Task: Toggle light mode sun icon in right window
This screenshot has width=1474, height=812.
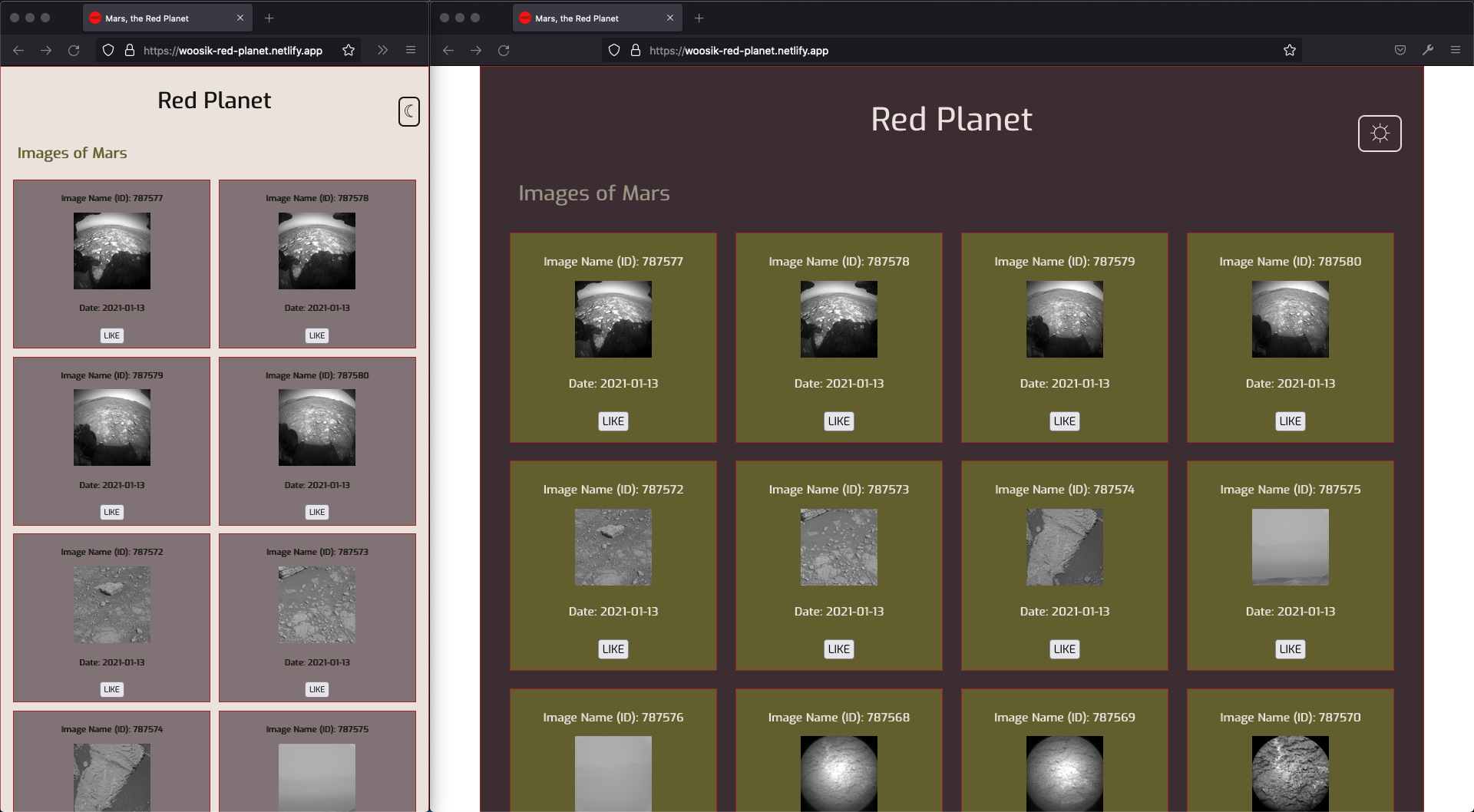Action: click(x=1380, y=134)
